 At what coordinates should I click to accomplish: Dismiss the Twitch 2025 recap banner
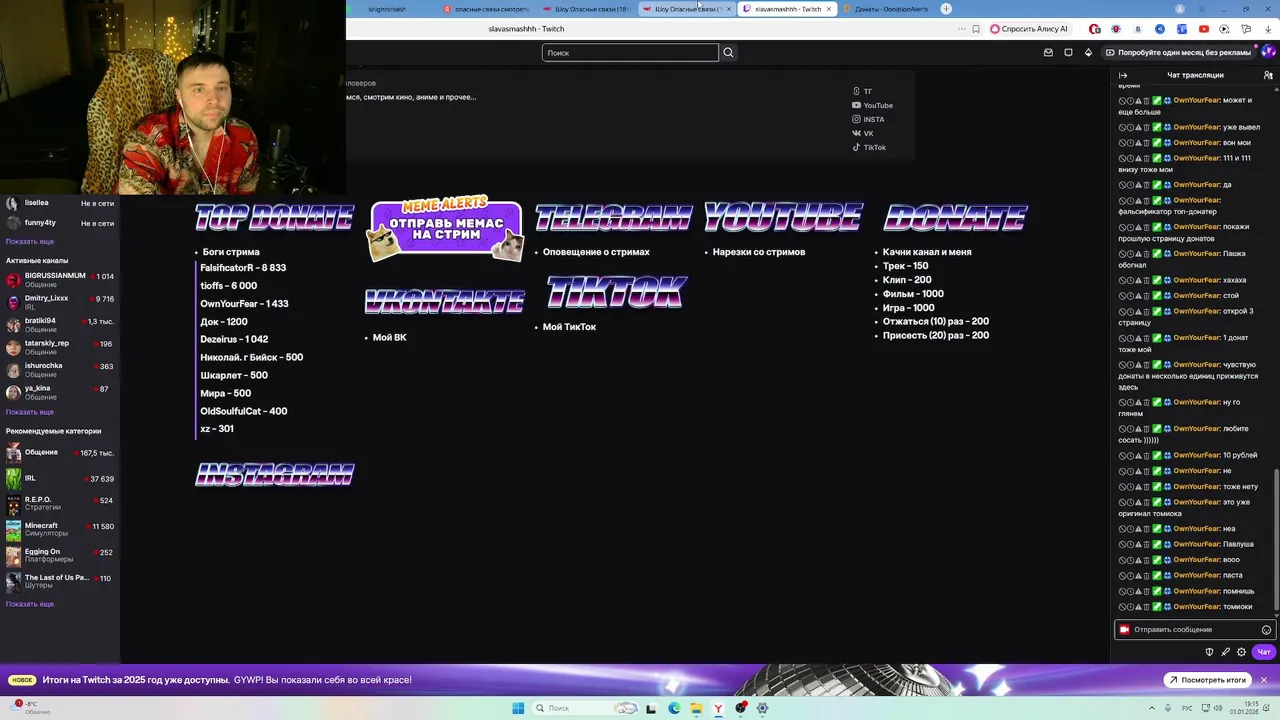(x=1264, y=680)
